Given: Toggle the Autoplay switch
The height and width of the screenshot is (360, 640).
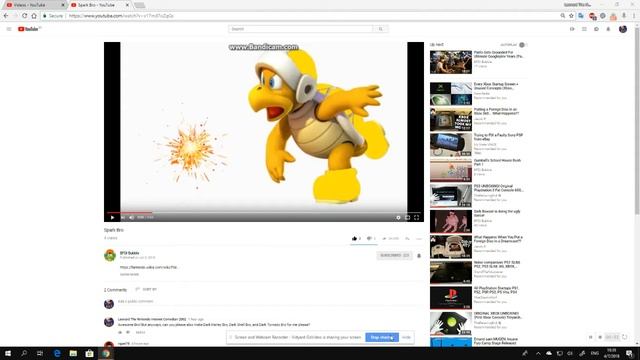Looking at the screenshot, I should click(522, 45).
